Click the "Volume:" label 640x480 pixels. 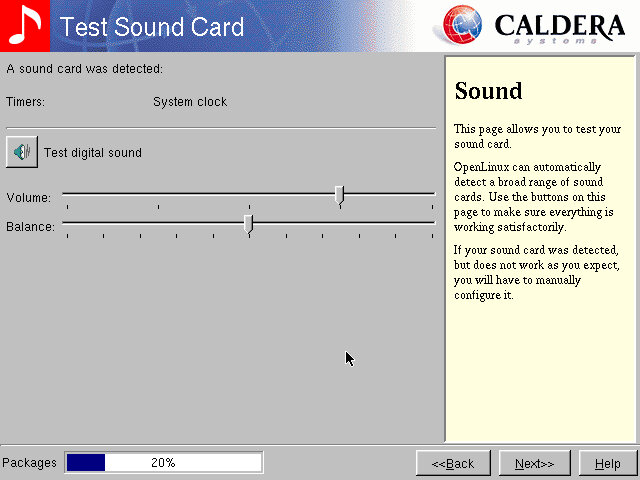(x=28, y=198)
